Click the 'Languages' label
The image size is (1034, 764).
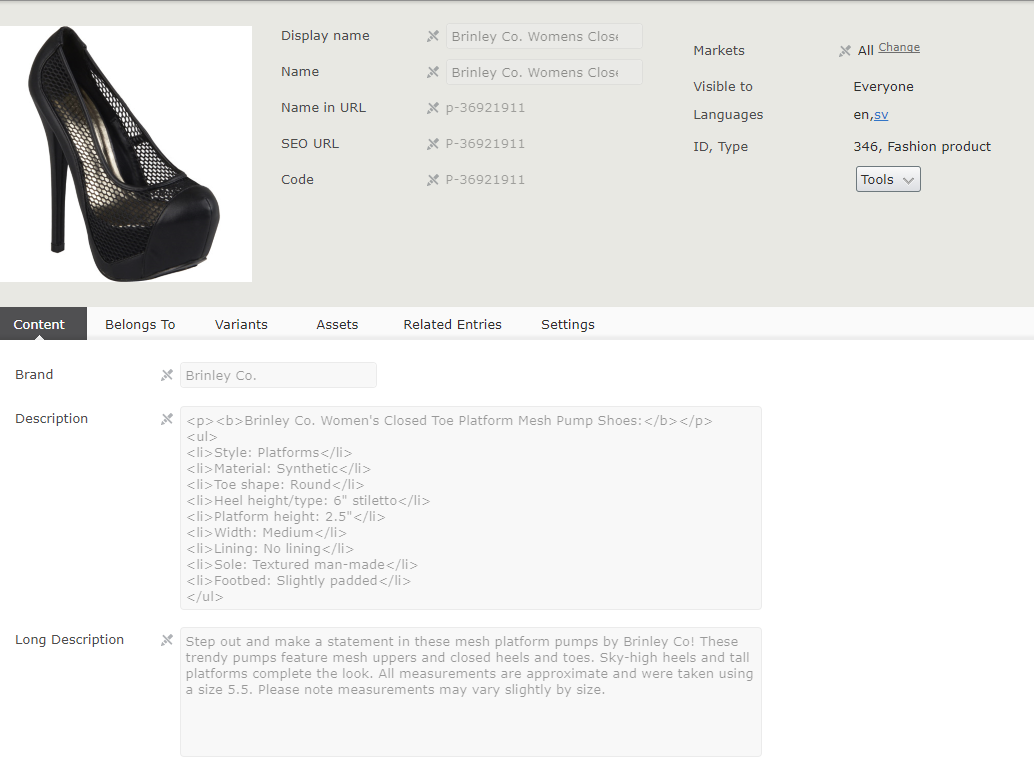pos(728,115)
